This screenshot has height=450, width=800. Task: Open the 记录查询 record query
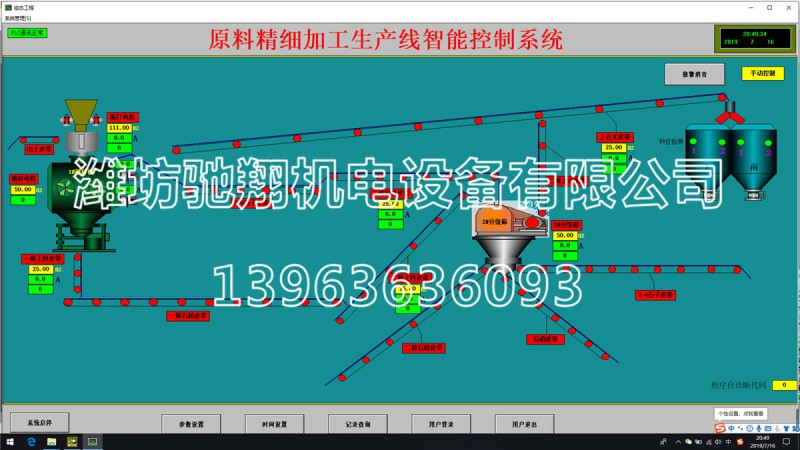point(358,424)
